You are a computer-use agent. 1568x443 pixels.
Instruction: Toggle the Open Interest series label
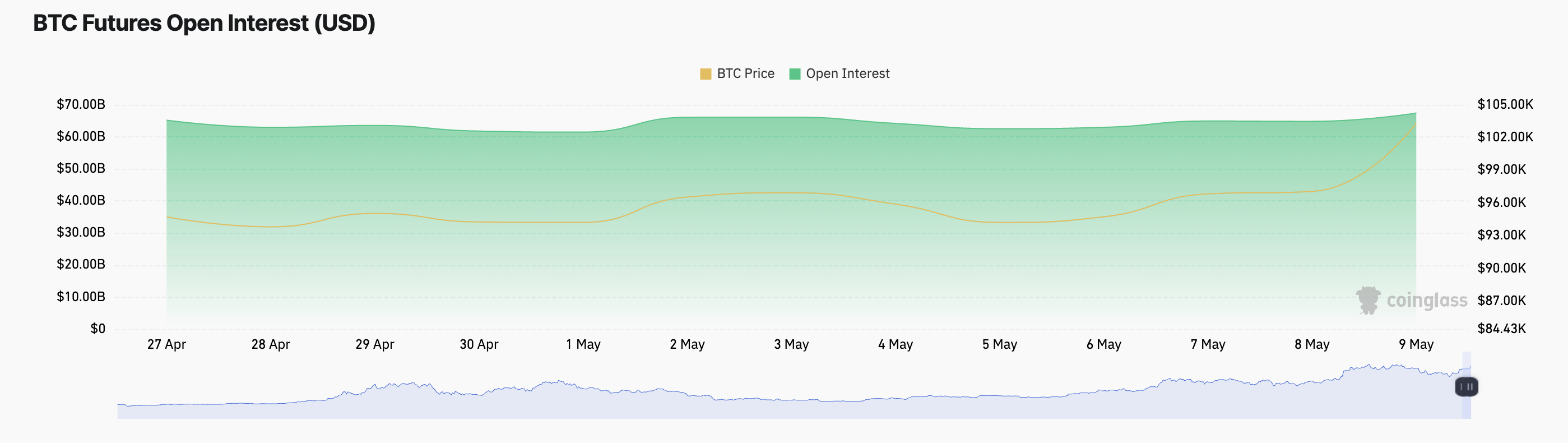pyautogui.click(x=847, y=73)
